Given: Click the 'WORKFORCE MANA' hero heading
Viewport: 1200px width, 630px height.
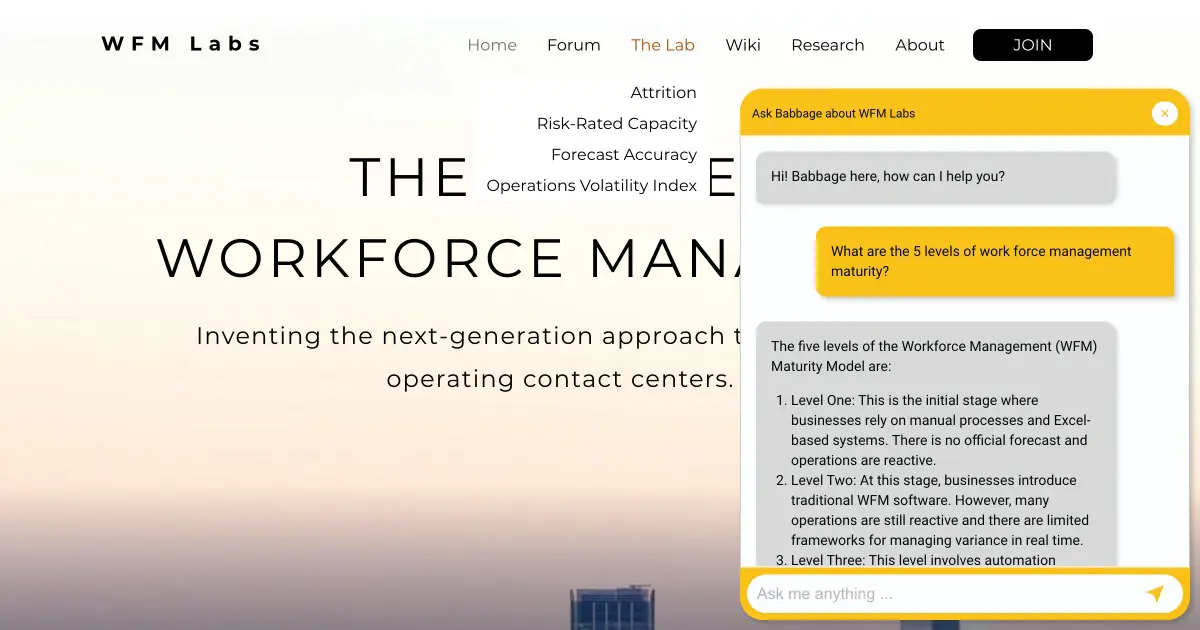Looking at the screenshot, I should (x=449, y=257).
